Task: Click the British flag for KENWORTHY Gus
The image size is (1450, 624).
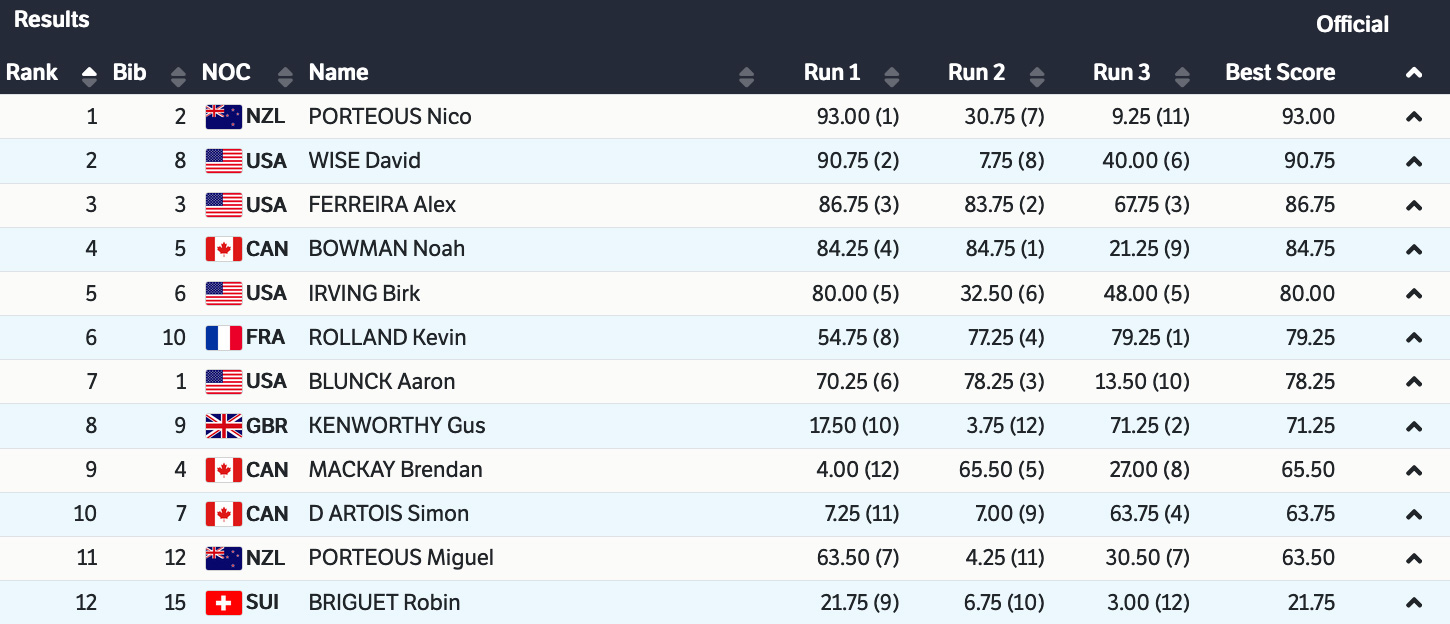Action: (x=223, y=426)
